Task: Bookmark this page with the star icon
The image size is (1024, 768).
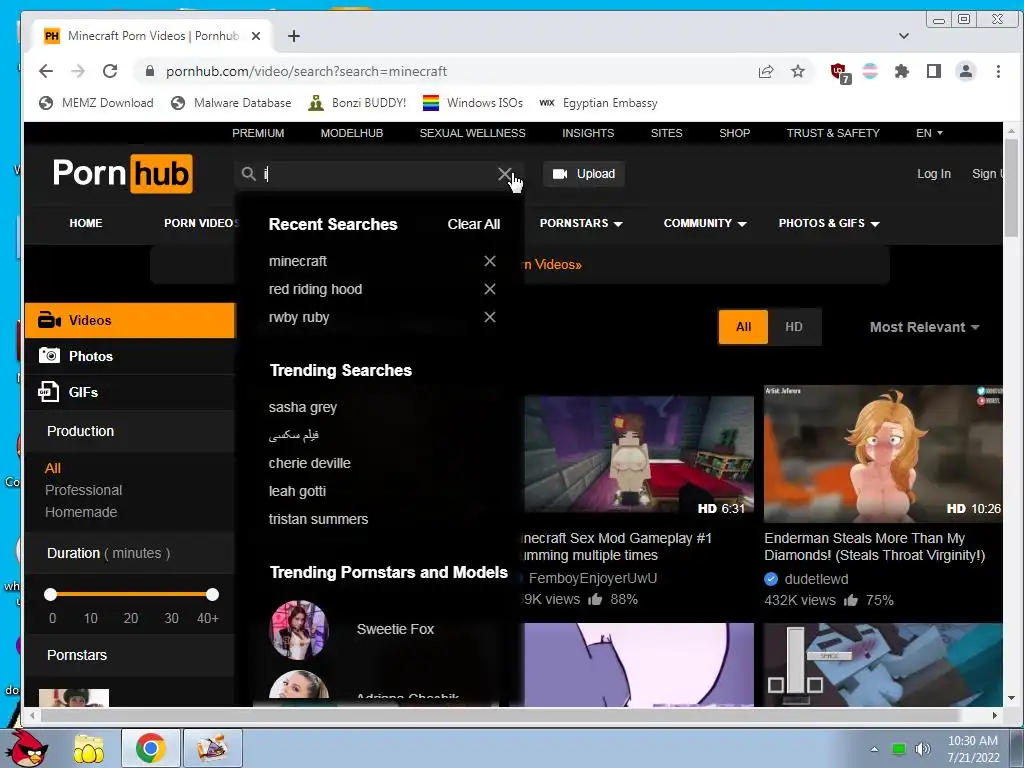Action: pyautogui.click(x=797, y=71)
